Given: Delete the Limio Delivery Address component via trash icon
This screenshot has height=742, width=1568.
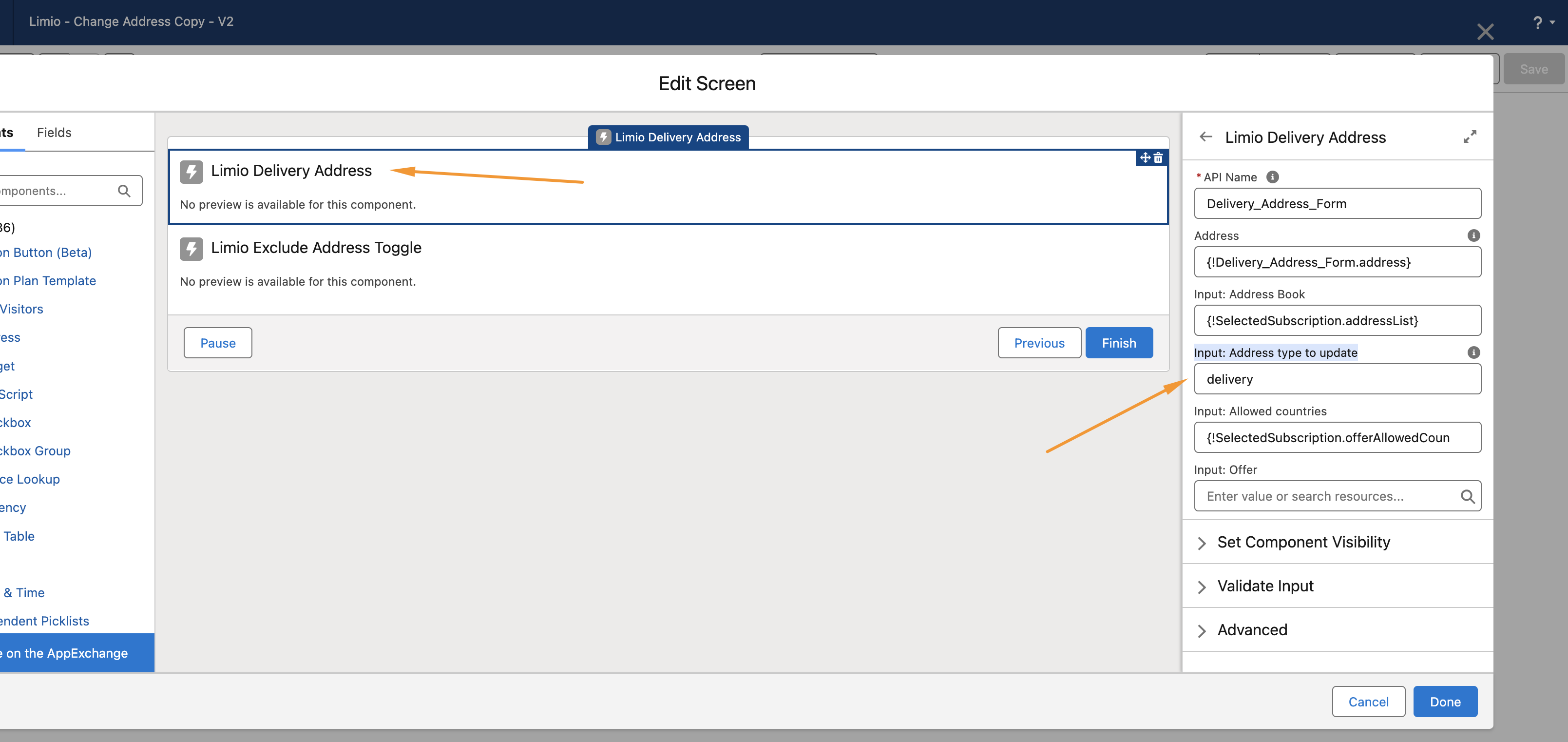Looking at the screenshot, I should click(1158, 158).
